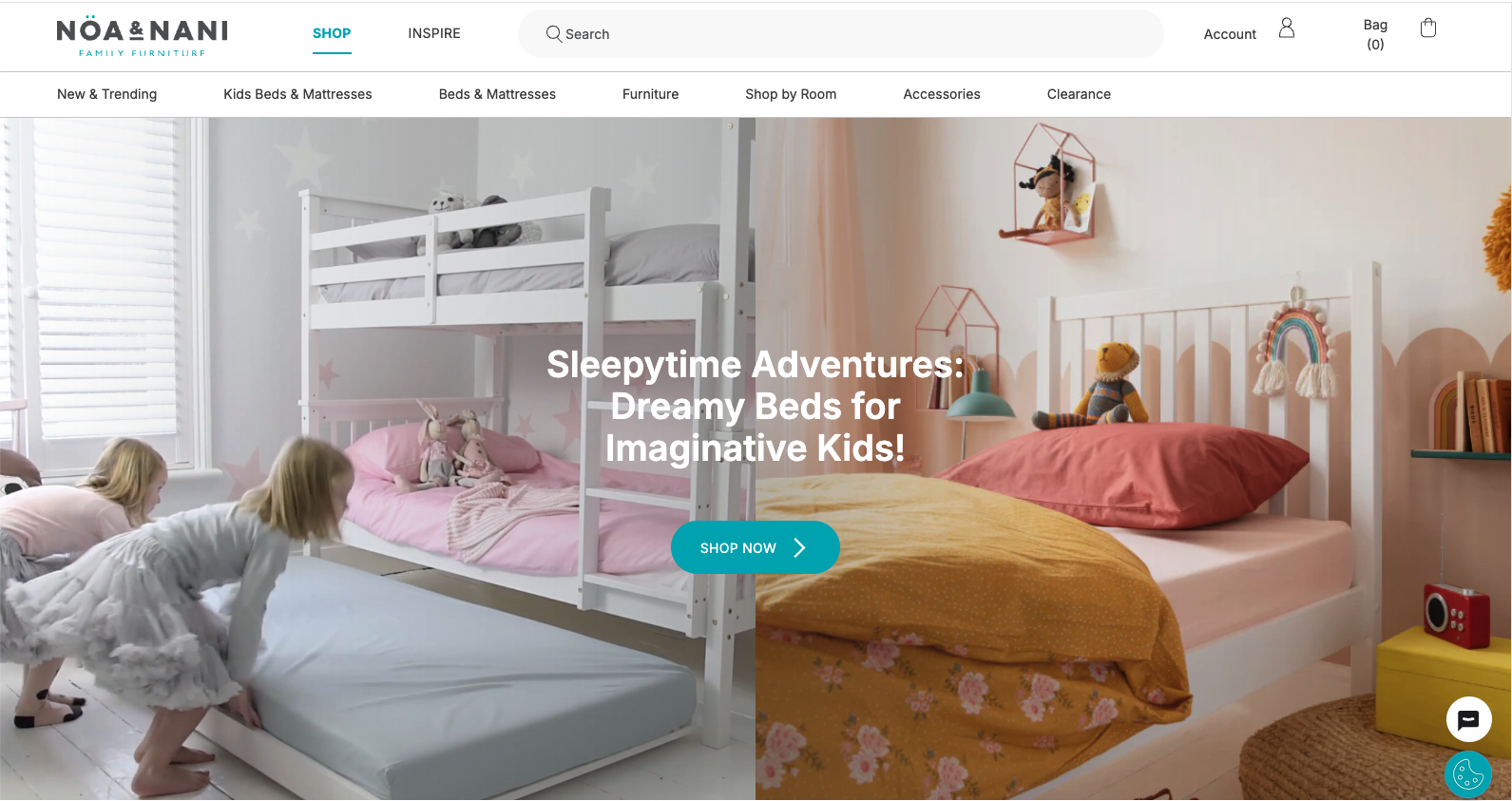Focus the Search input field
Image resolution: width=1512 pixels, height=801 pixels.
(841, 34)
